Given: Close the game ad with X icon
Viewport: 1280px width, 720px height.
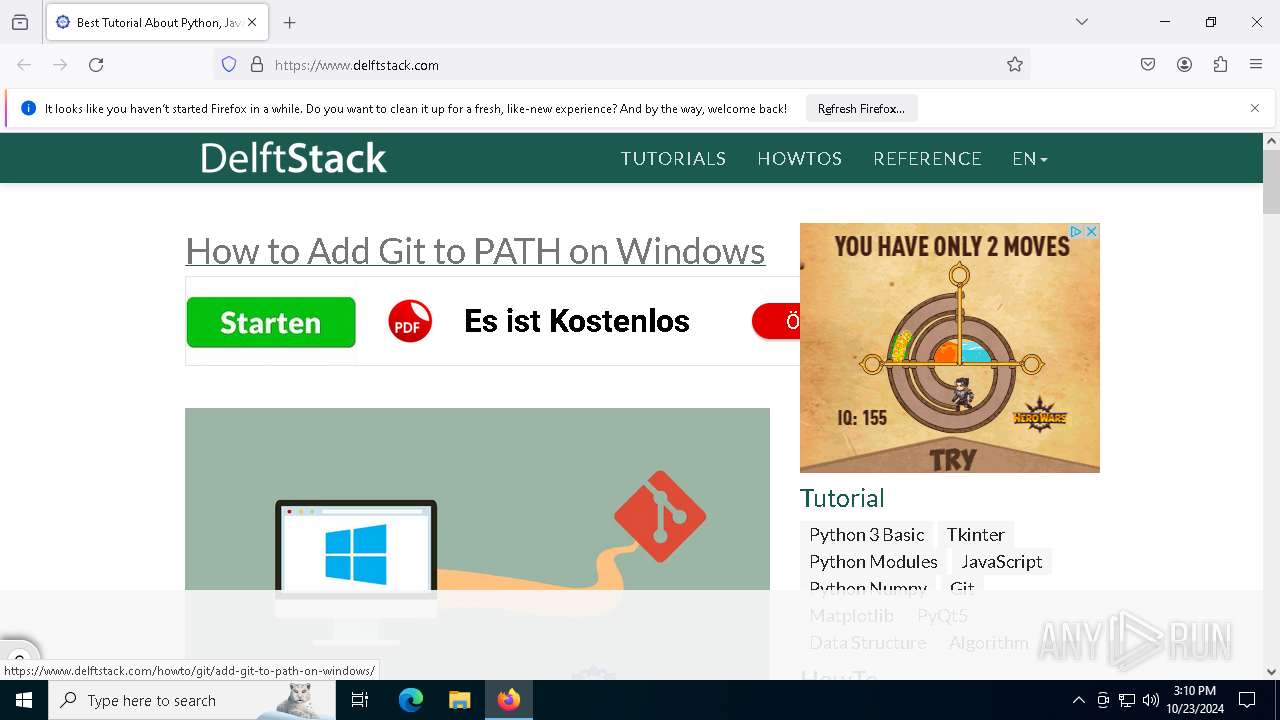Looking at the screenshot, I should pos(1092,231).
